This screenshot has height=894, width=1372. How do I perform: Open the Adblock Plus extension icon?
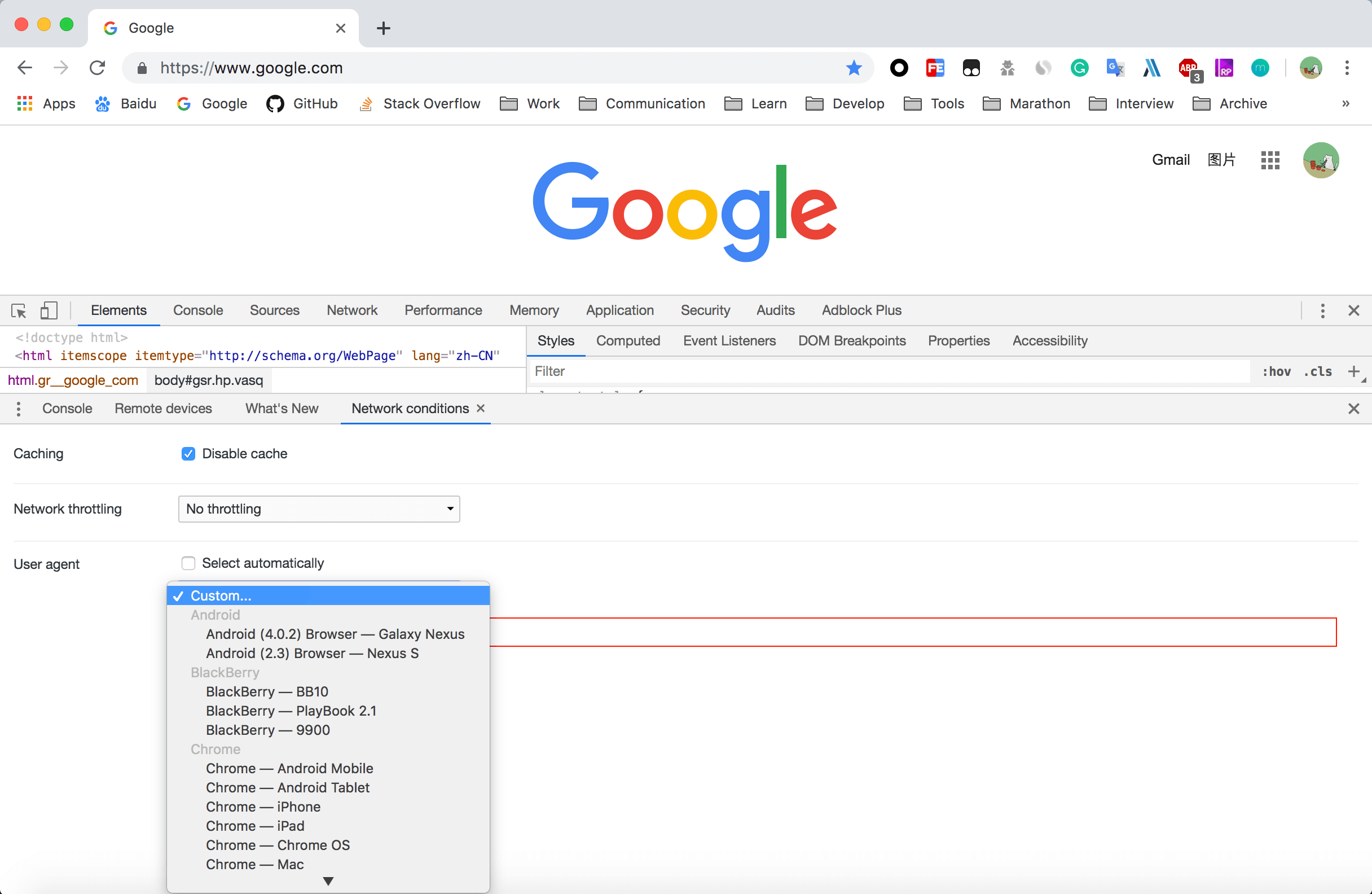1188,68
